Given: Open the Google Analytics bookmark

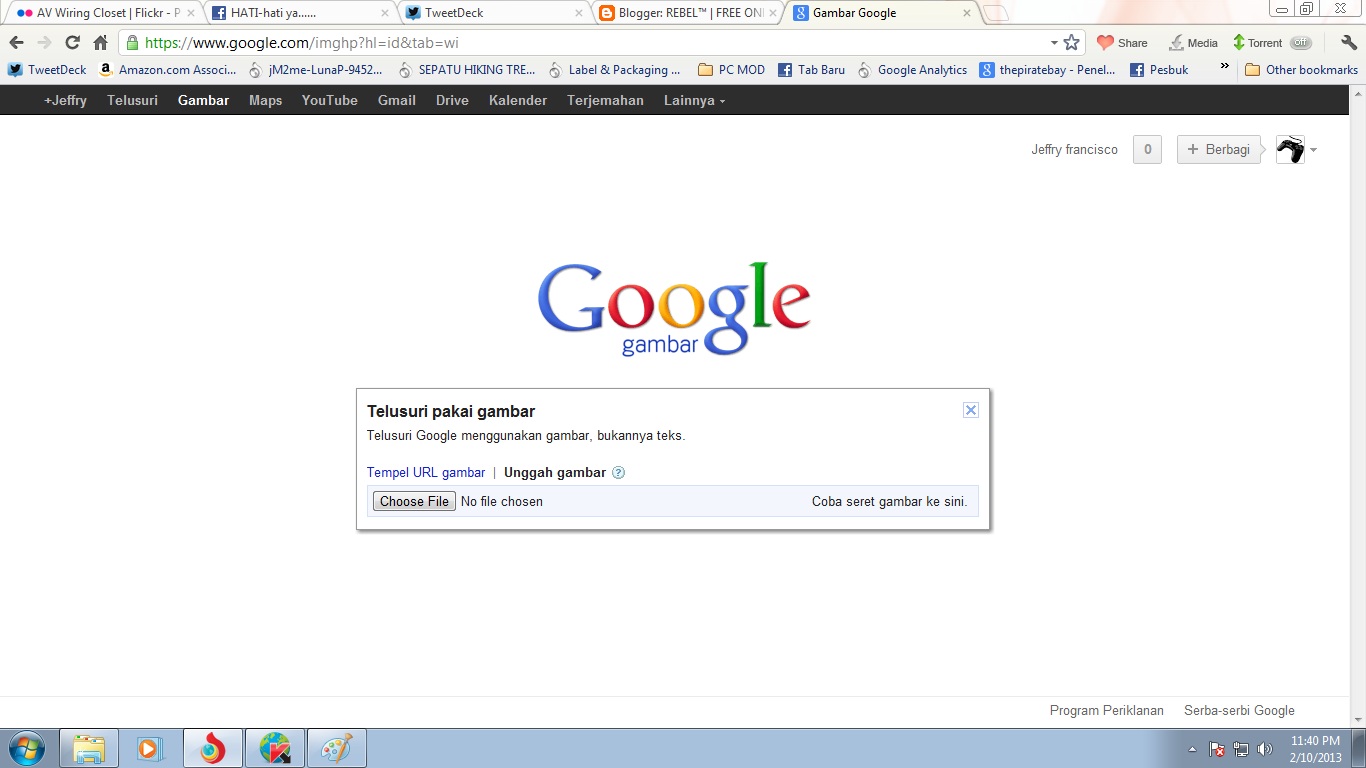Looking at the screenshot, I should 912,70.
